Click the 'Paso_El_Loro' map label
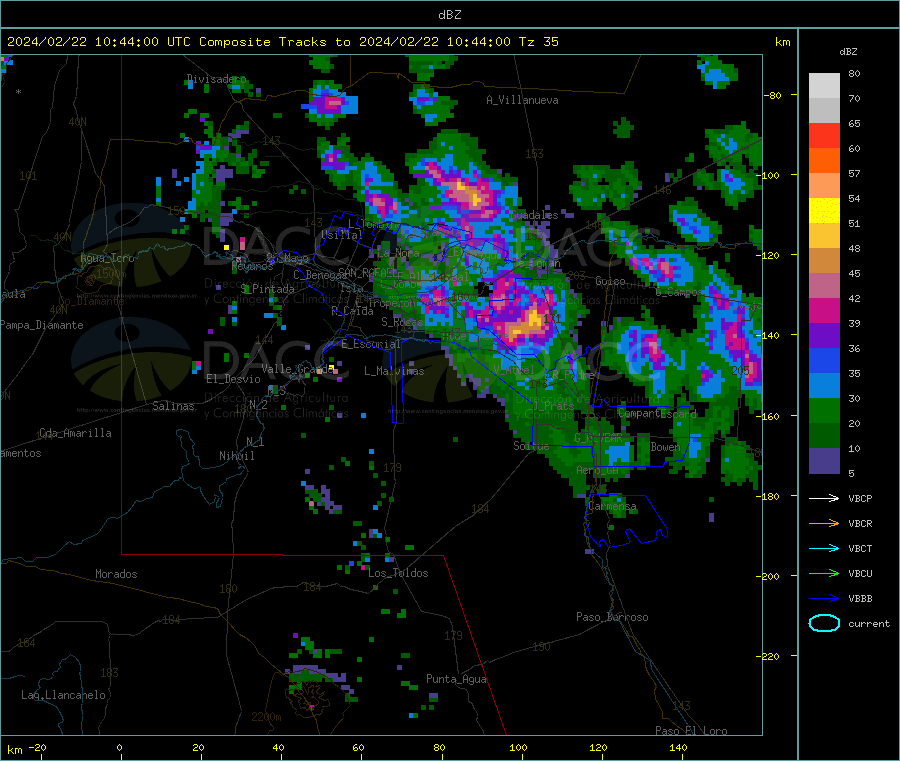Screen dimensions: 900x761 pos(691,731)
